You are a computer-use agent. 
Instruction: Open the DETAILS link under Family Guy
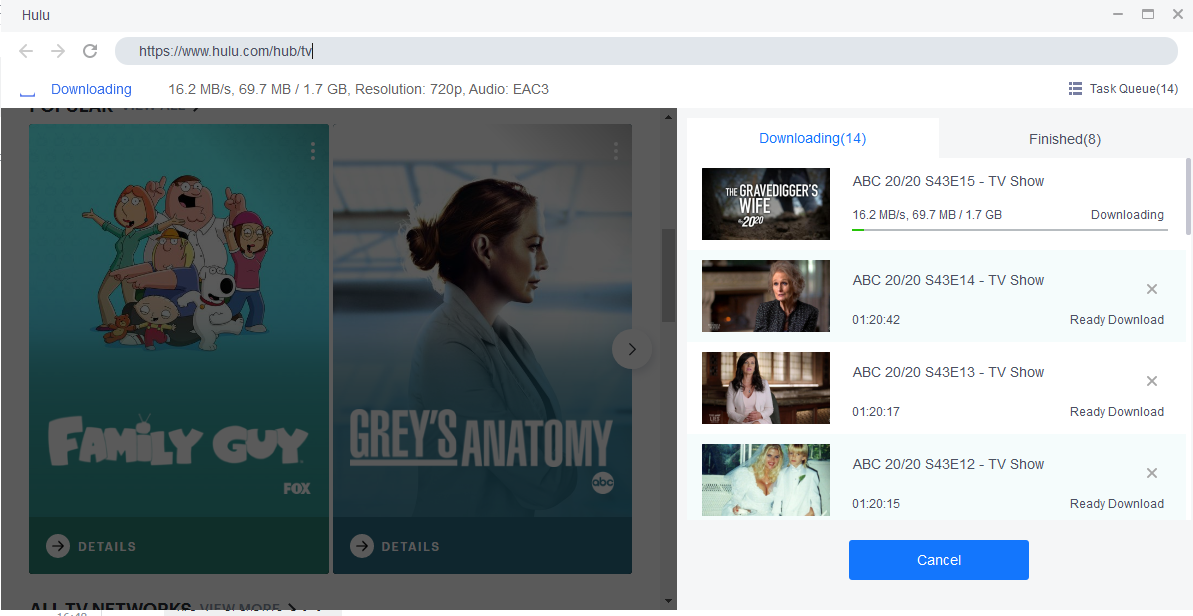107,546
